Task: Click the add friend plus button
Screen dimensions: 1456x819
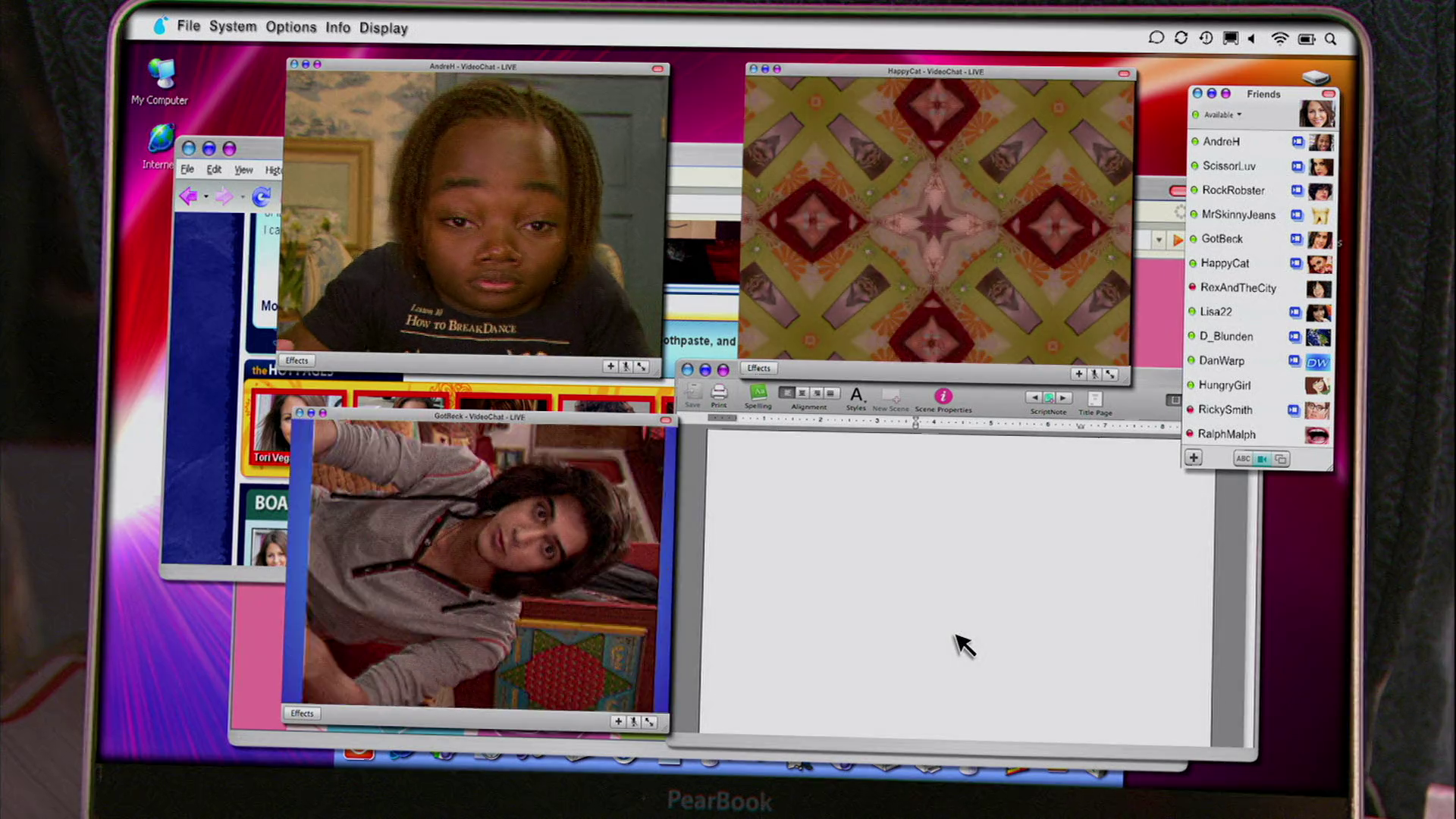Action: pos(1194,458)
